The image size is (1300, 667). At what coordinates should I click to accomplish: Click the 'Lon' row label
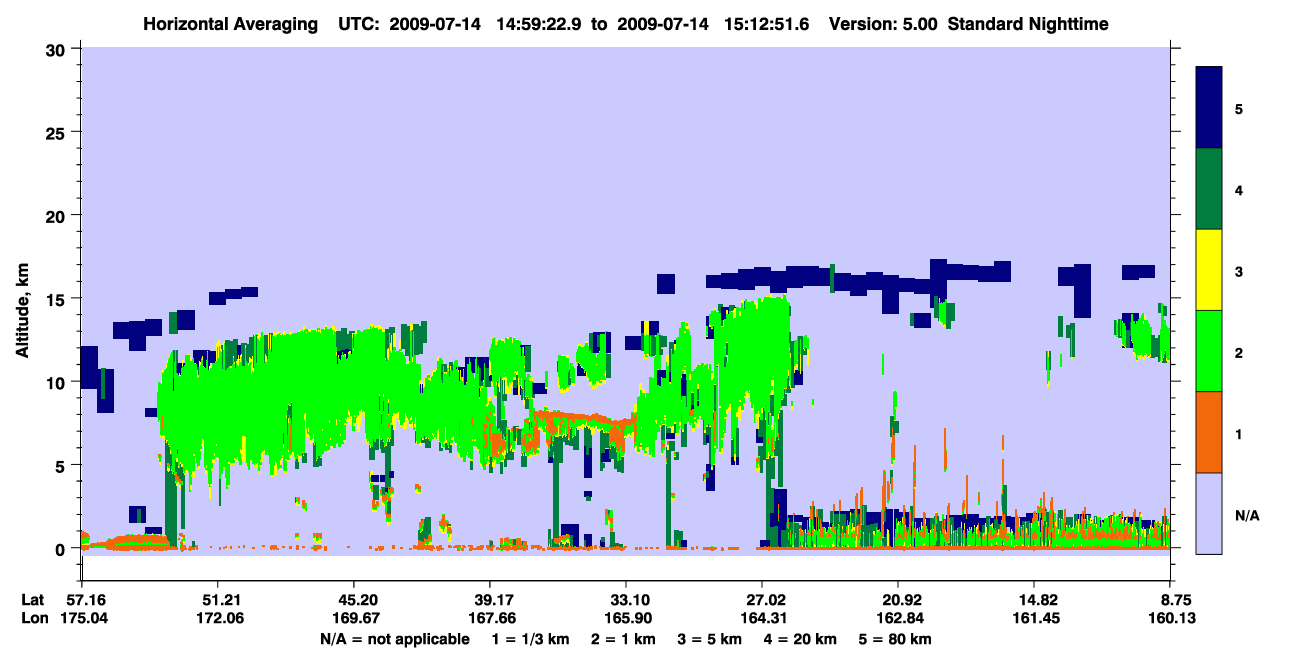pyautogui.click(x=34, y=619)
